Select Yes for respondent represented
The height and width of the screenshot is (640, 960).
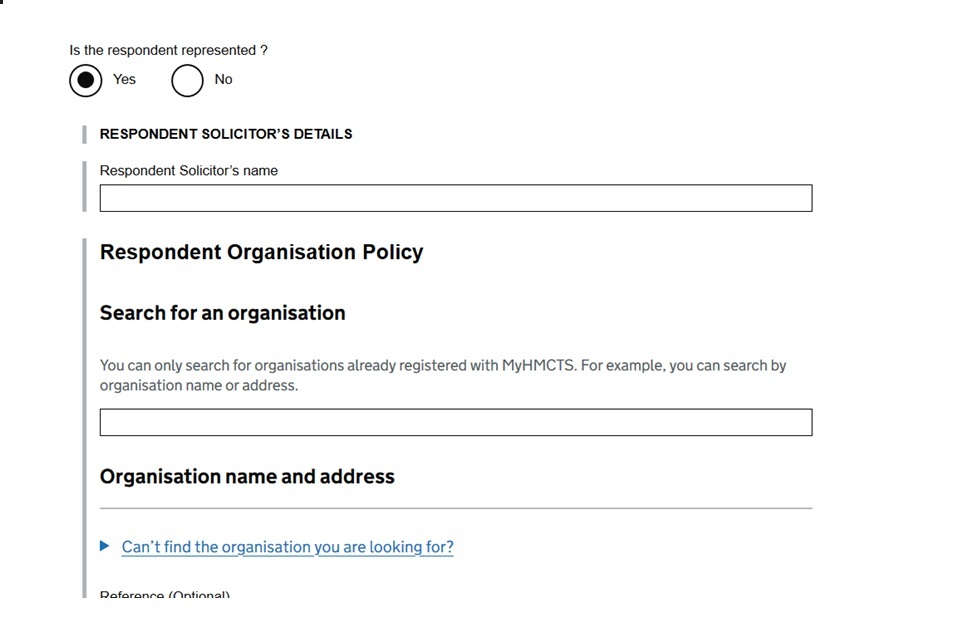[x=86, y=80]
